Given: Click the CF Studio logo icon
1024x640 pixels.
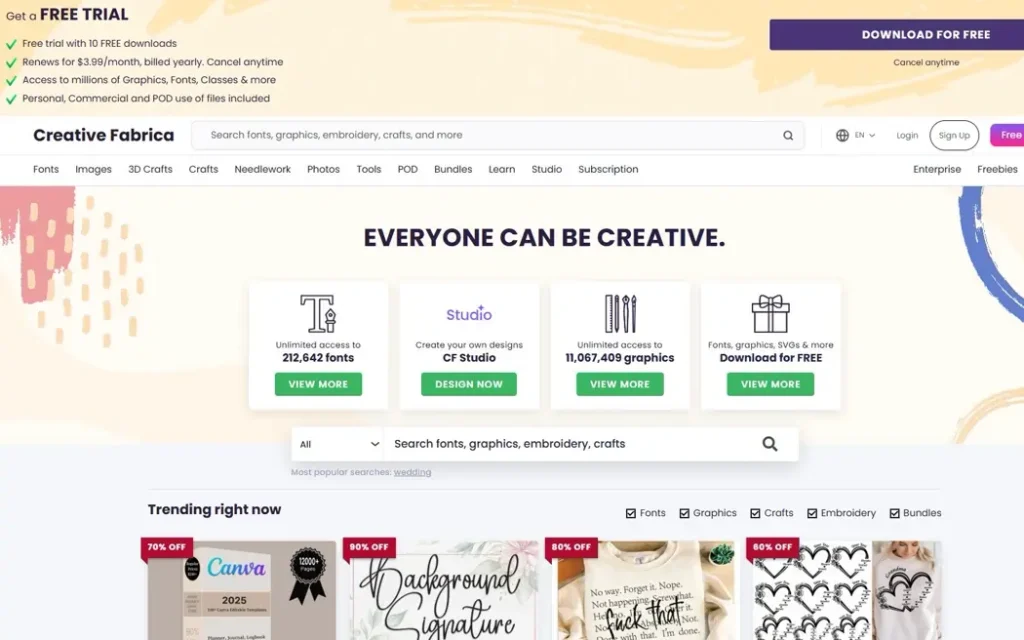Looking at the screenshot, I should pos(469,313).
